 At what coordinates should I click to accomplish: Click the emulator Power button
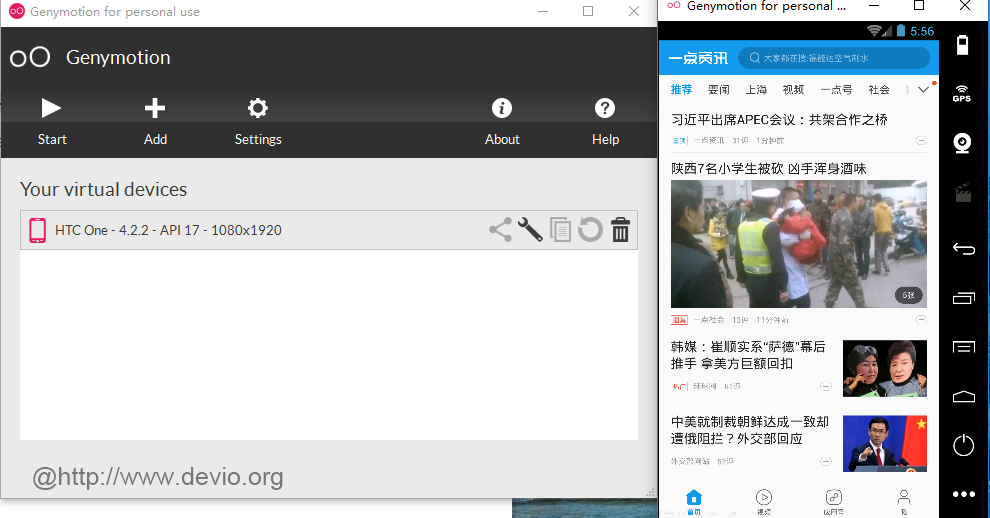963,445
